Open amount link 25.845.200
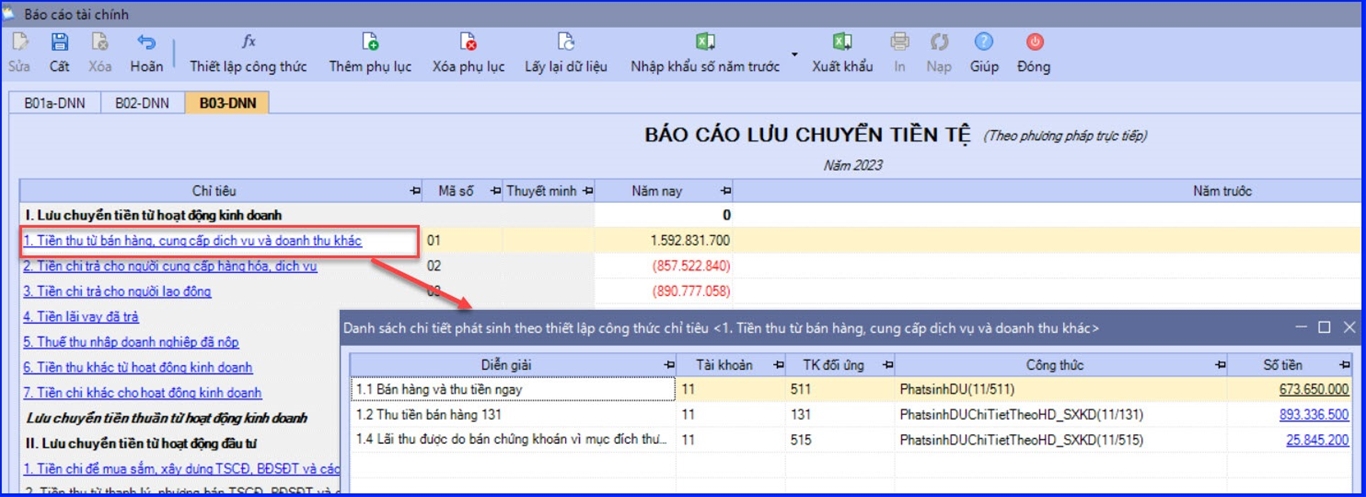1366x497 pixels. click(x=1318, y=439)
